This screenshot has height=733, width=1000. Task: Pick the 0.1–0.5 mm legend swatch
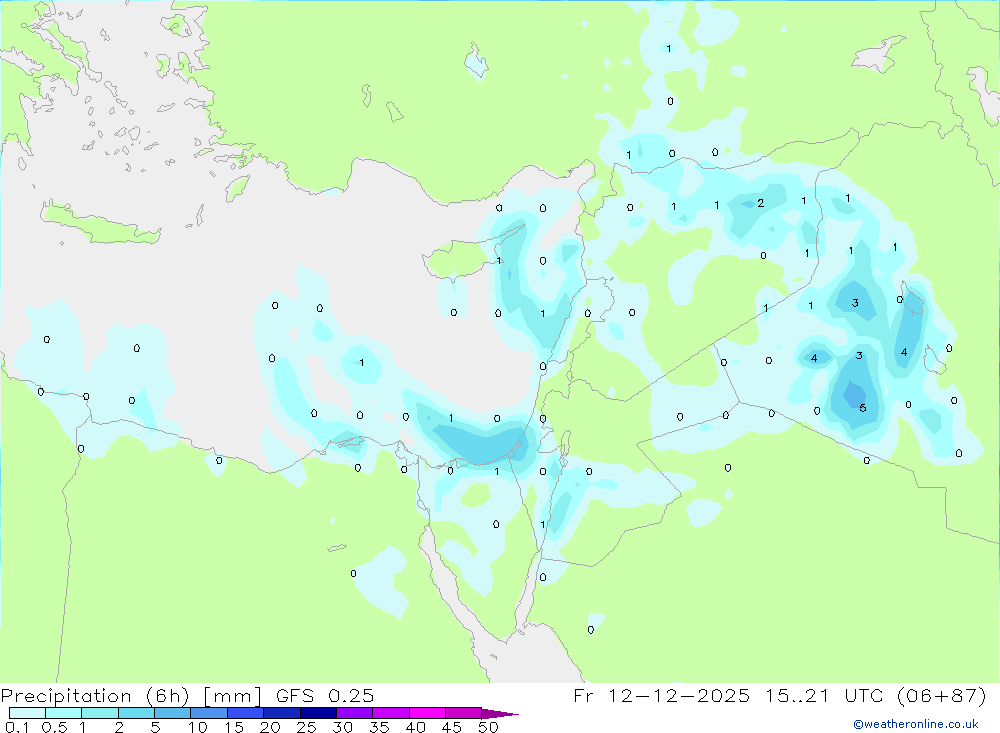tap(27, 713)
